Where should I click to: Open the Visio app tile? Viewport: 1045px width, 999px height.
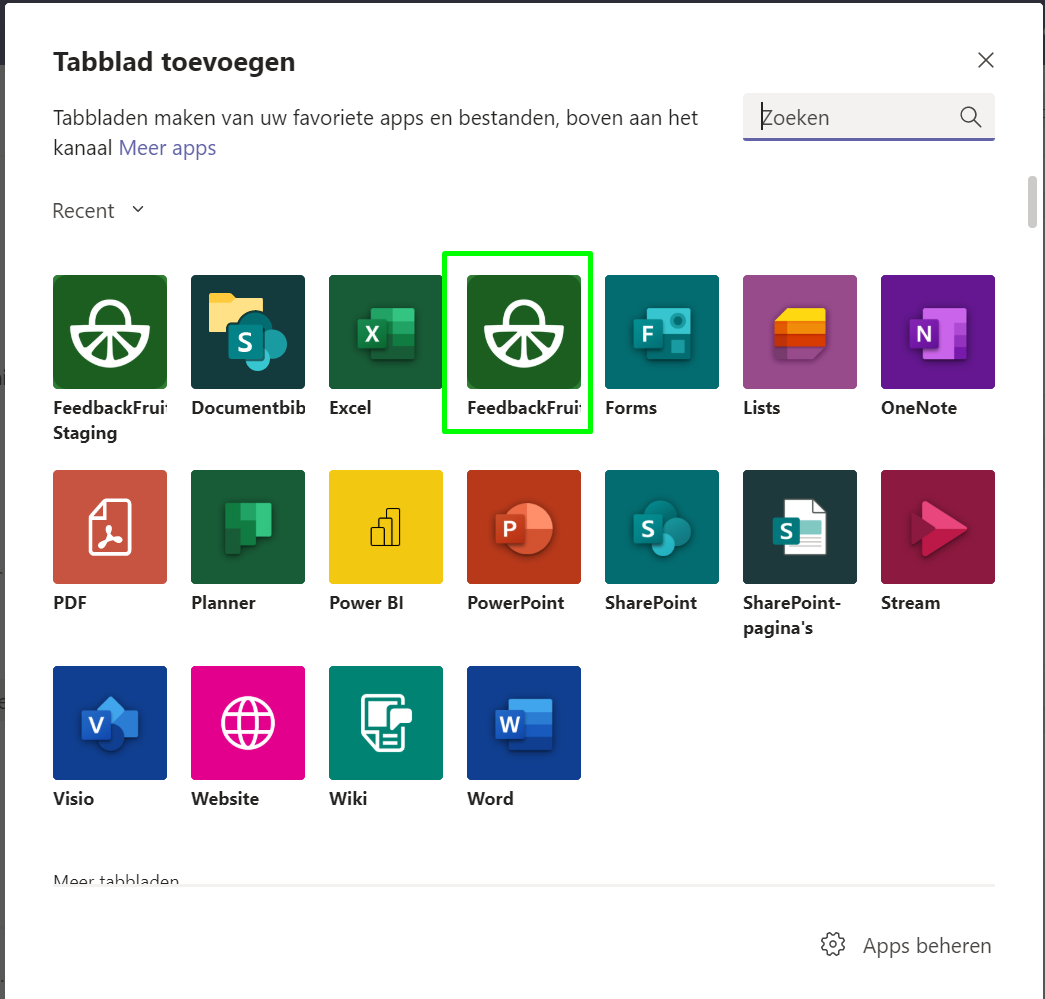[110, 723]
